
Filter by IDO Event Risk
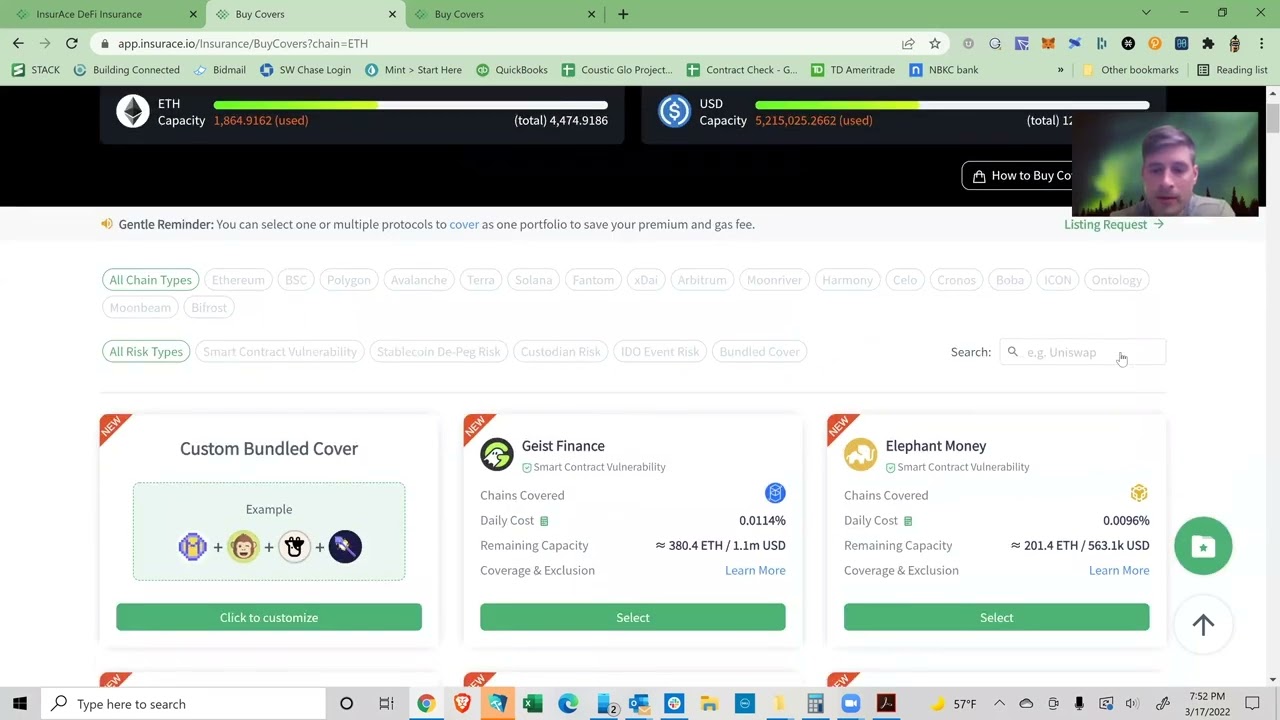tap(660, 352)
